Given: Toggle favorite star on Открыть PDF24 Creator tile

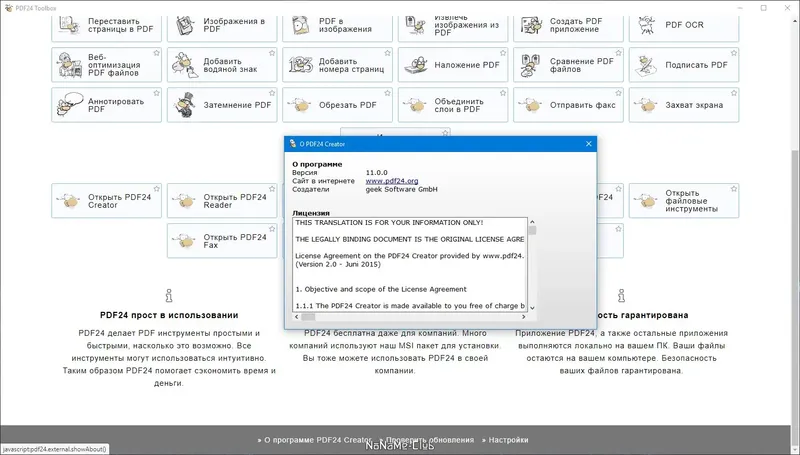Looking at the screenshot, I should [x=157, y=189].
